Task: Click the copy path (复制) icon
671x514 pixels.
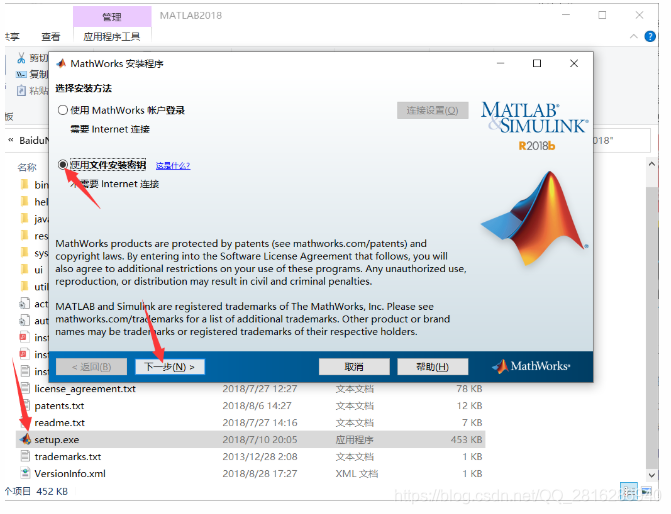Action: (21, 74)
